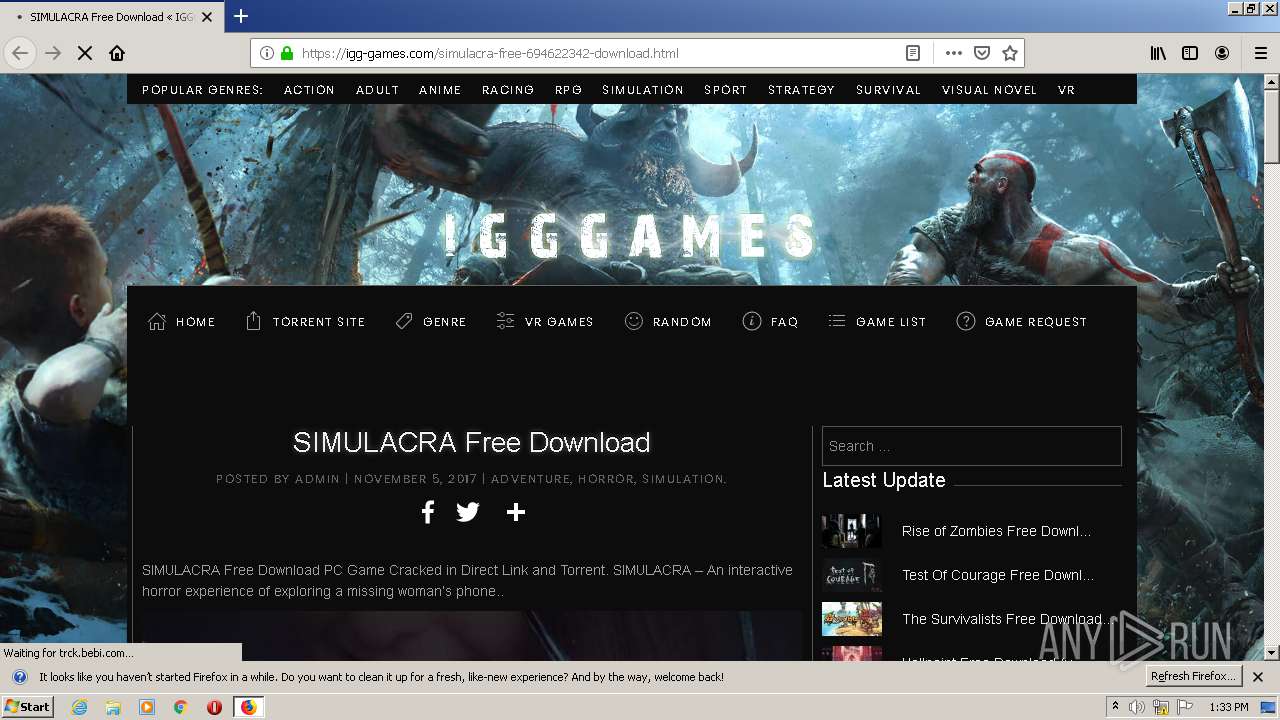Screen dimensions: 1280x720
Task: Open the ACTION genre
Action: pos(309,90)
